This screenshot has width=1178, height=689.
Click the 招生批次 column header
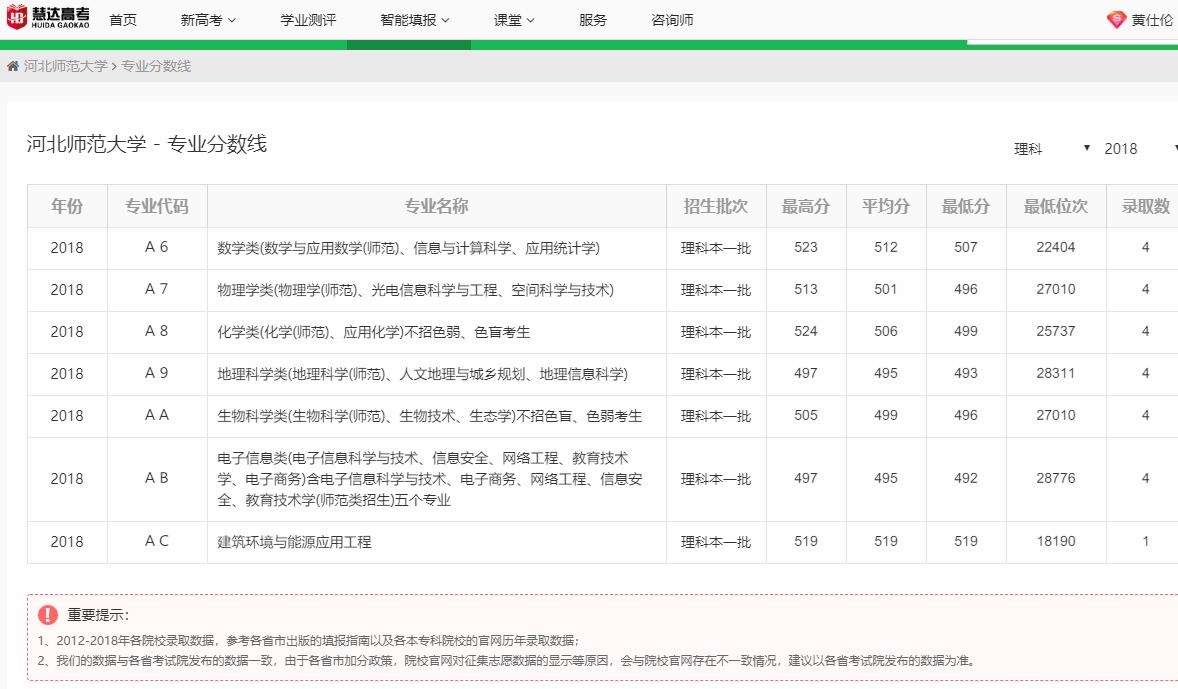point(716,206)
